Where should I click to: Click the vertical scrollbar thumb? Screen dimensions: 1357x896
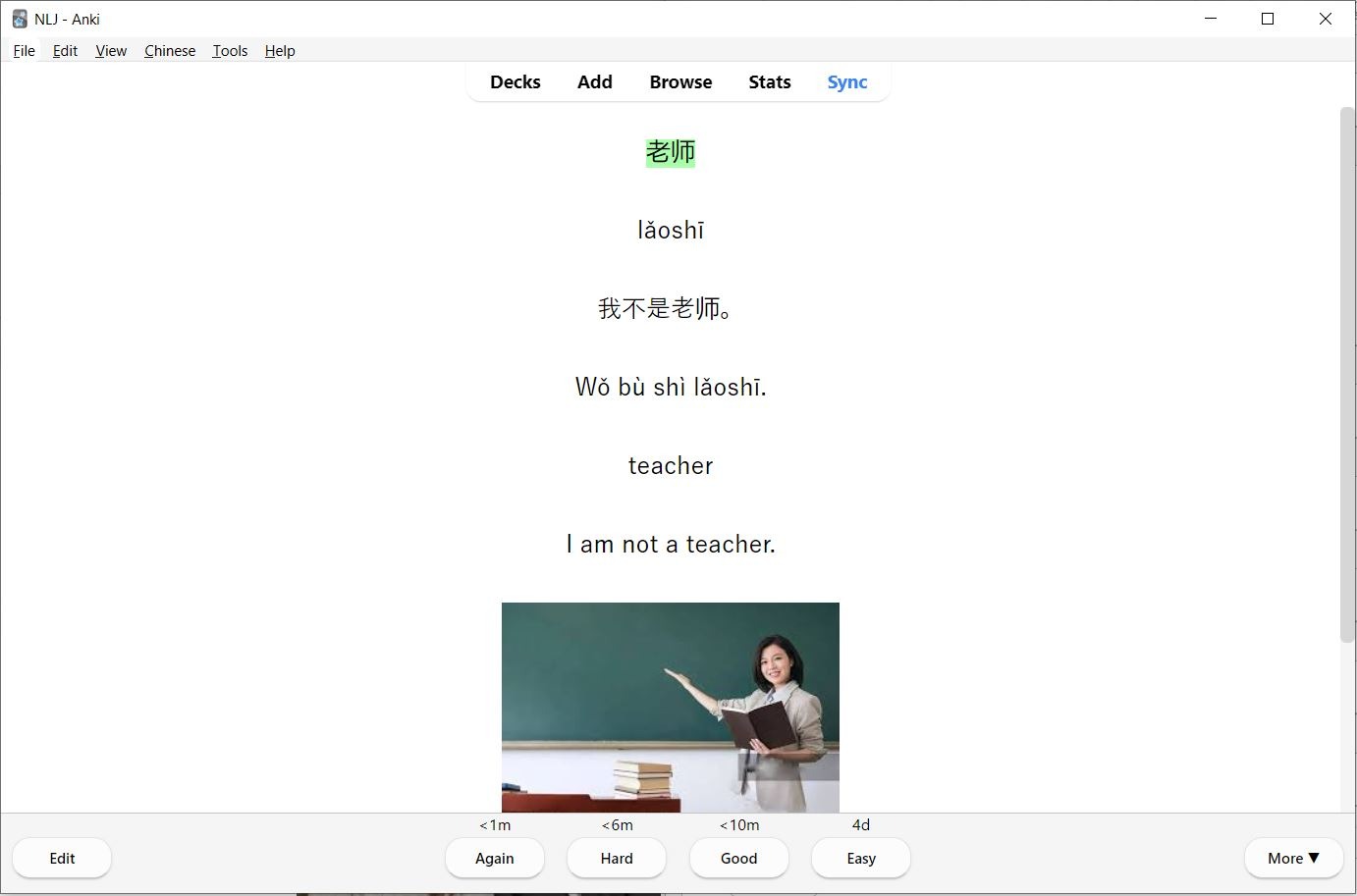[x=1347, y=375]
